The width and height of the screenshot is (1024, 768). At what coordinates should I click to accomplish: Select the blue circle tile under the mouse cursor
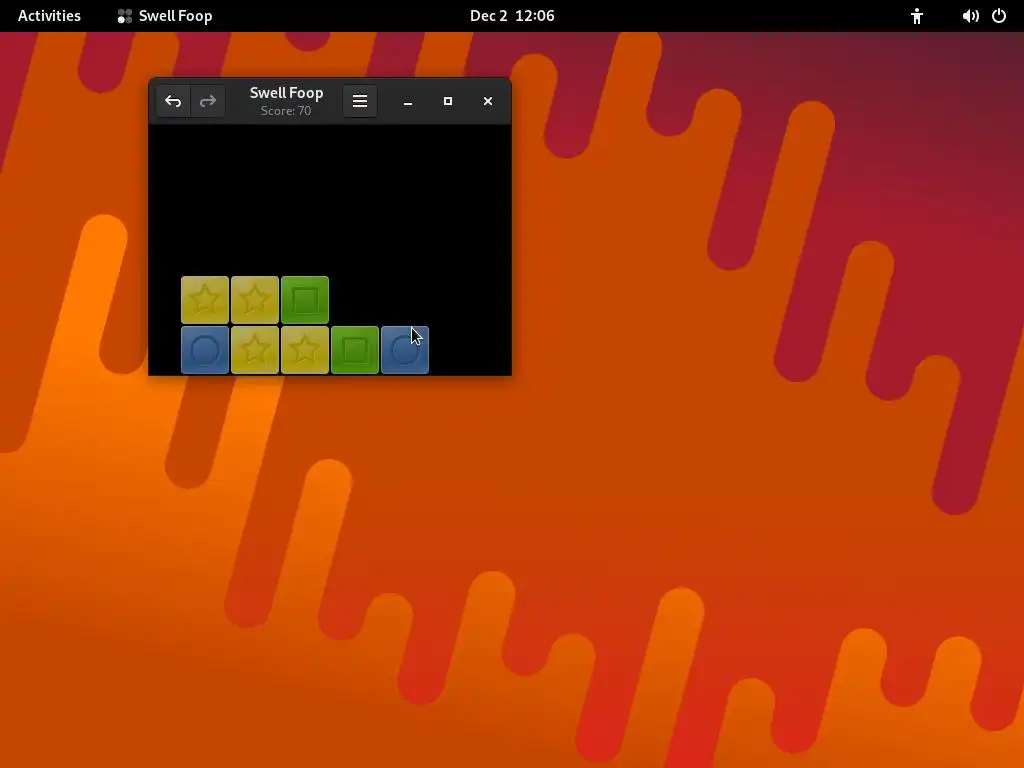(x=405, y=350)
